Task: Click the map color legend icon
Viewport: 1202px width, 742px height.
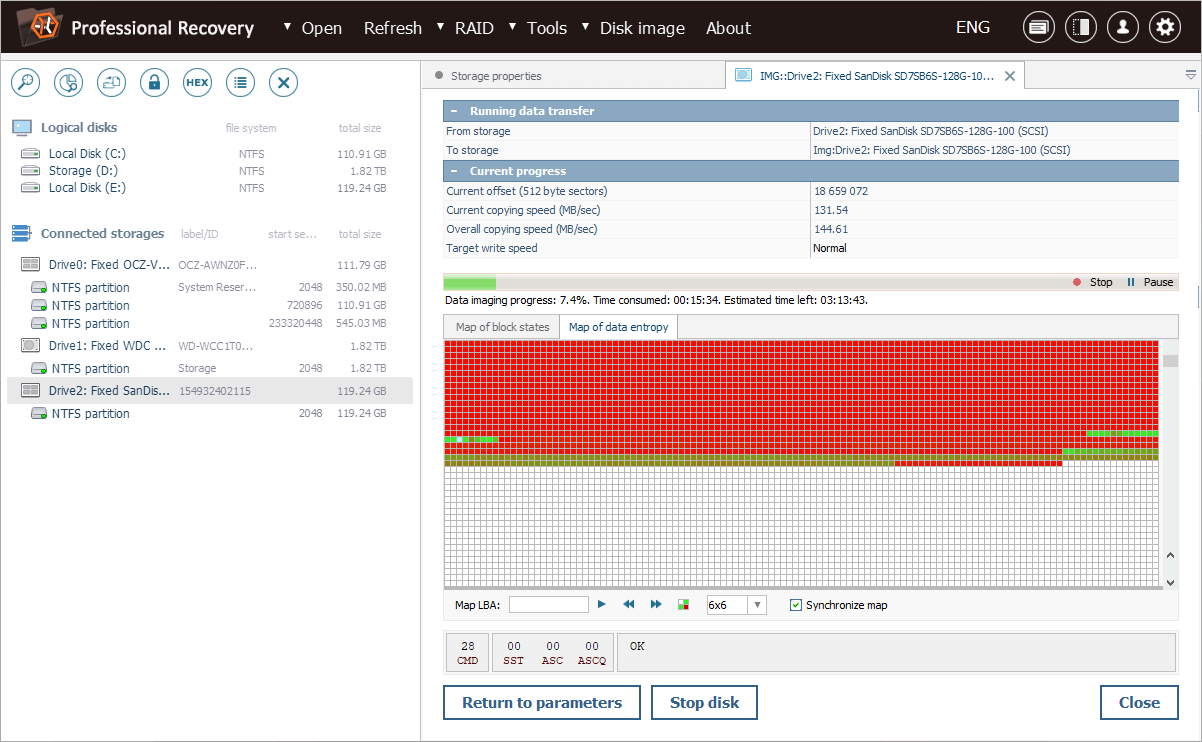Action: [684, 605]
